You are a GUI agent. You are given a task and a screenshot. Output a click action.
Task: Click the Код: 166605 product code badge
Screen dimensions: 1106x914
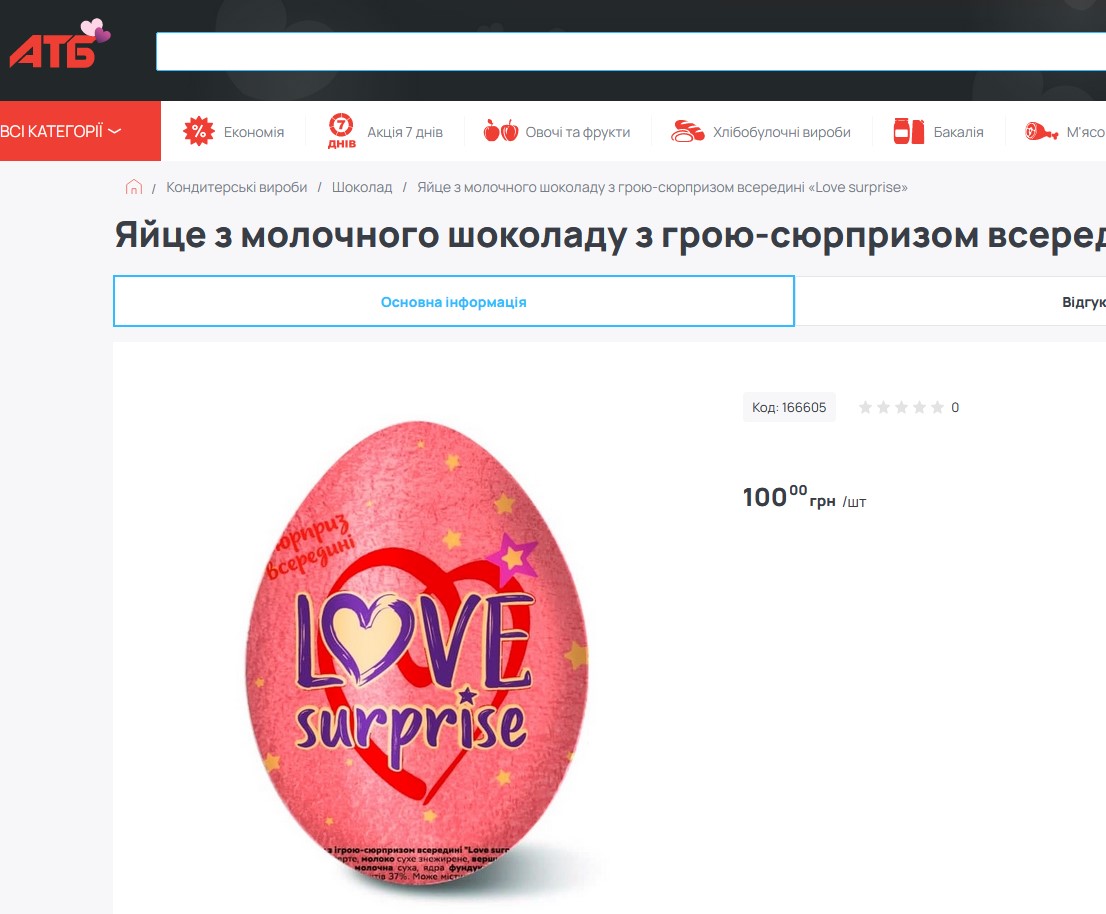[x=789, y=407]
